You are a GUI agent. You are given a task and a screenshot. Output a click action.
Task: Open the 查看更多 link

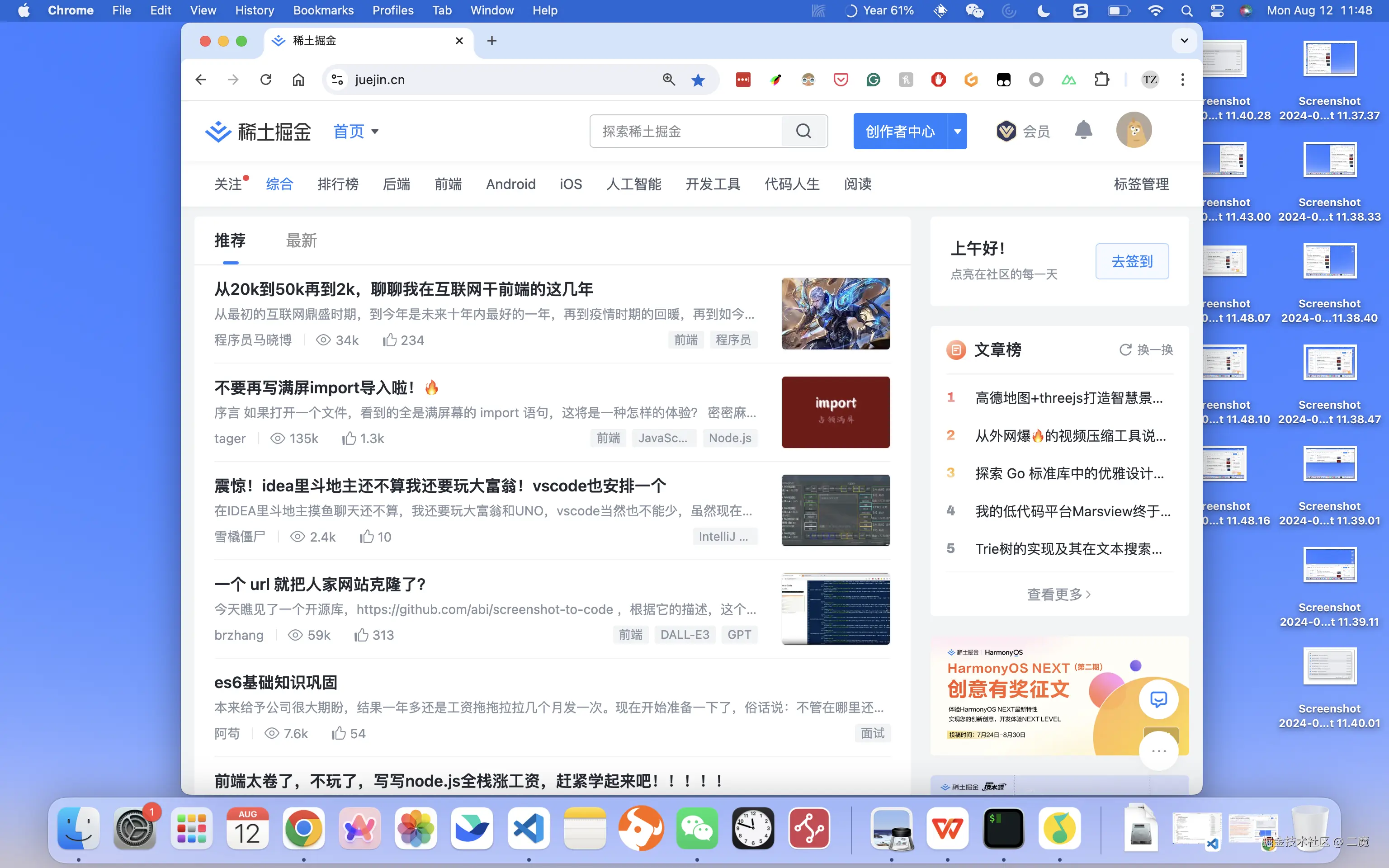point(1058,594)
